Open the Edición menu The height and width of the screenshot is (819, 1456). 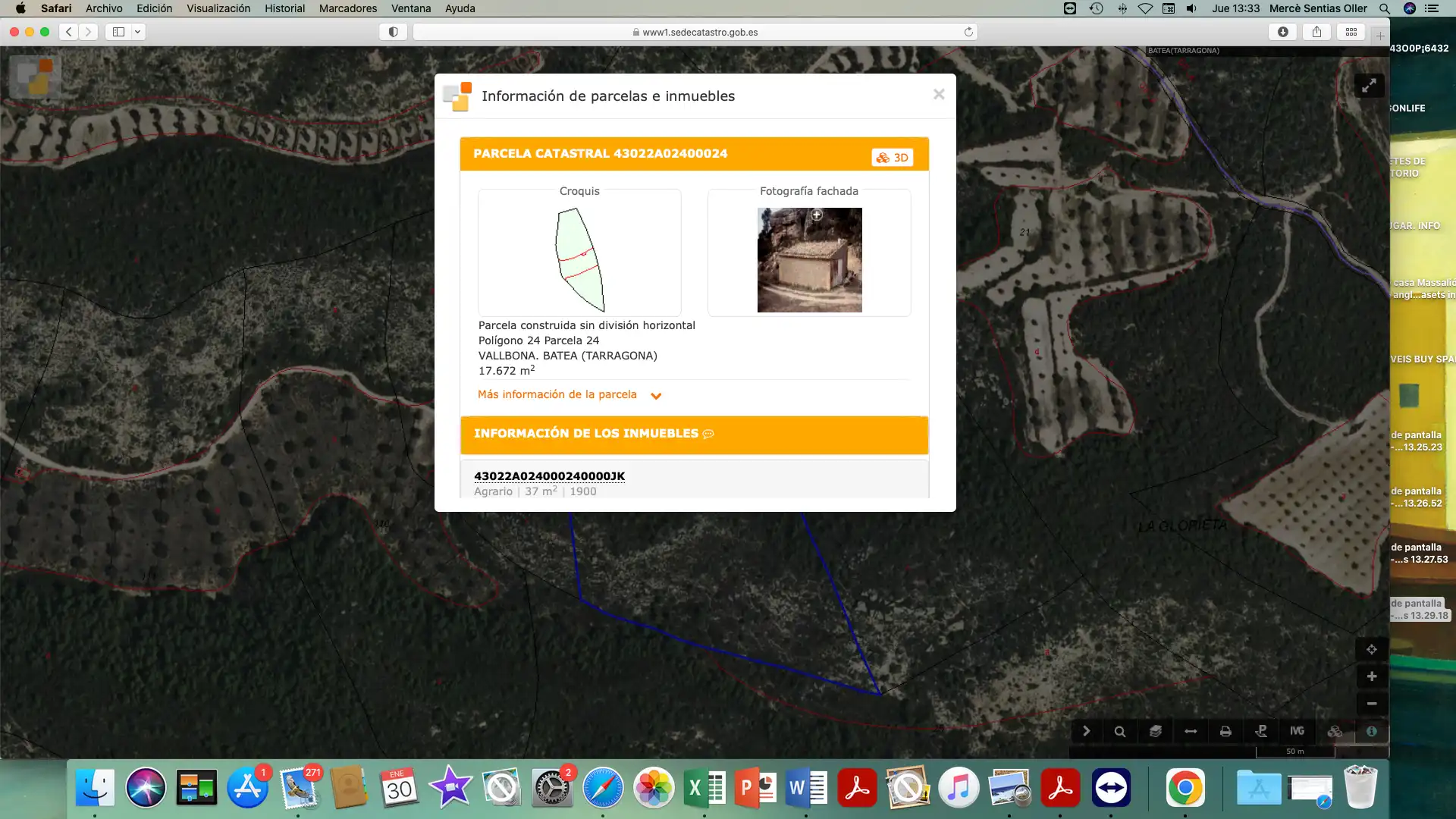tap(155, 8)
